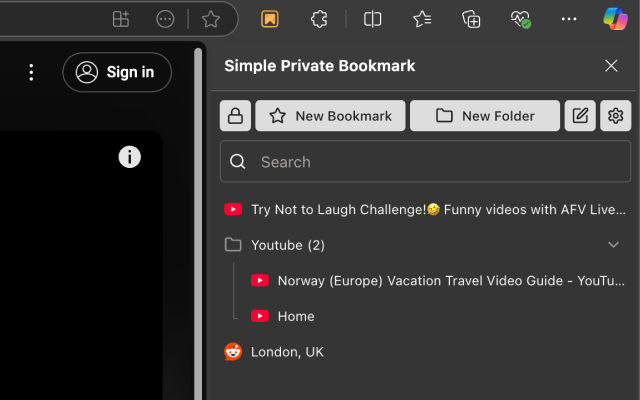Open the Copilot sidebar icon
Image resolution: width=640 pixels, height=400 pixels.
616,19
